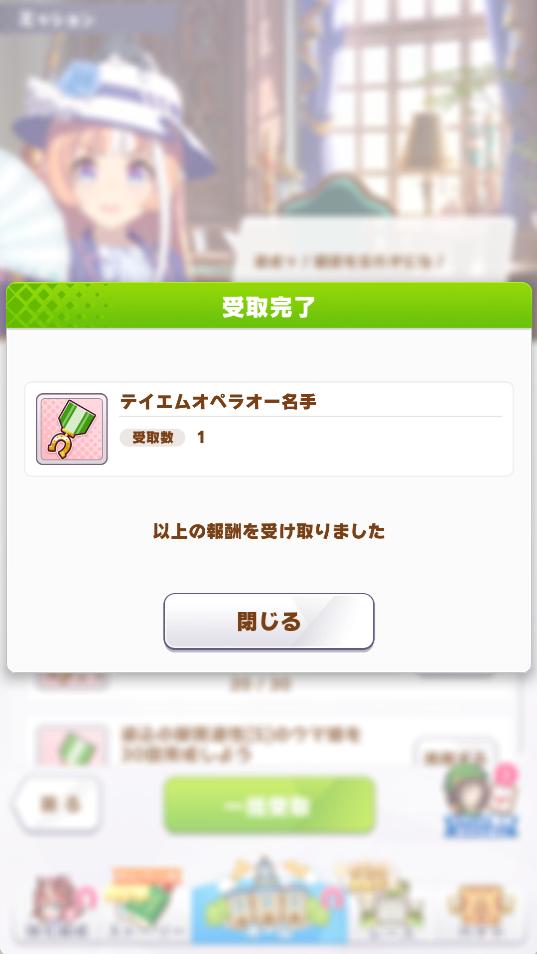Select the home building icon in bottom bar
The width and height of the screenshot is (537, 954).
coord(269,900)
